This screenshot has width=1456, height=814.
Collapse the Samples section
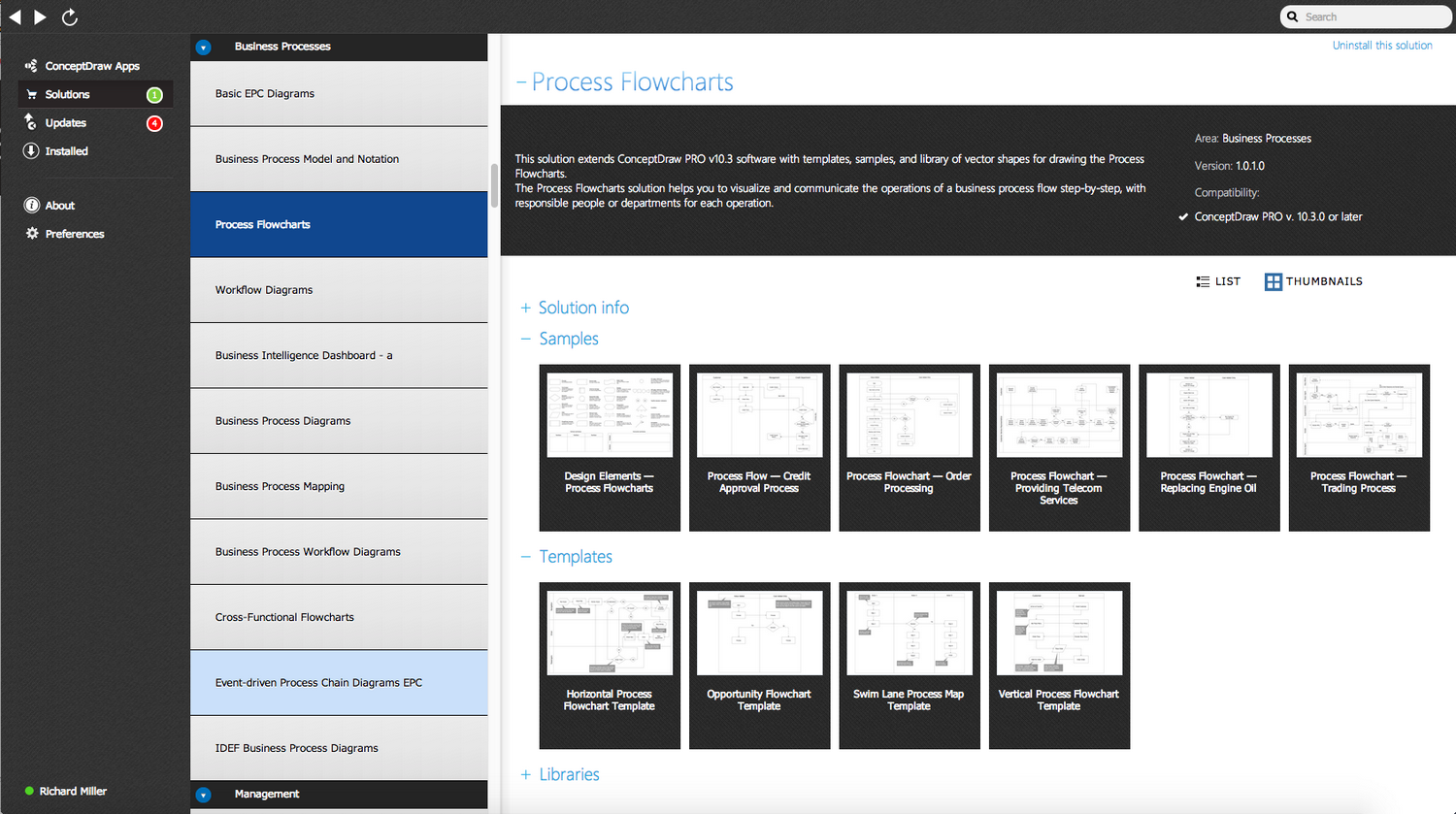coord(525,339)
